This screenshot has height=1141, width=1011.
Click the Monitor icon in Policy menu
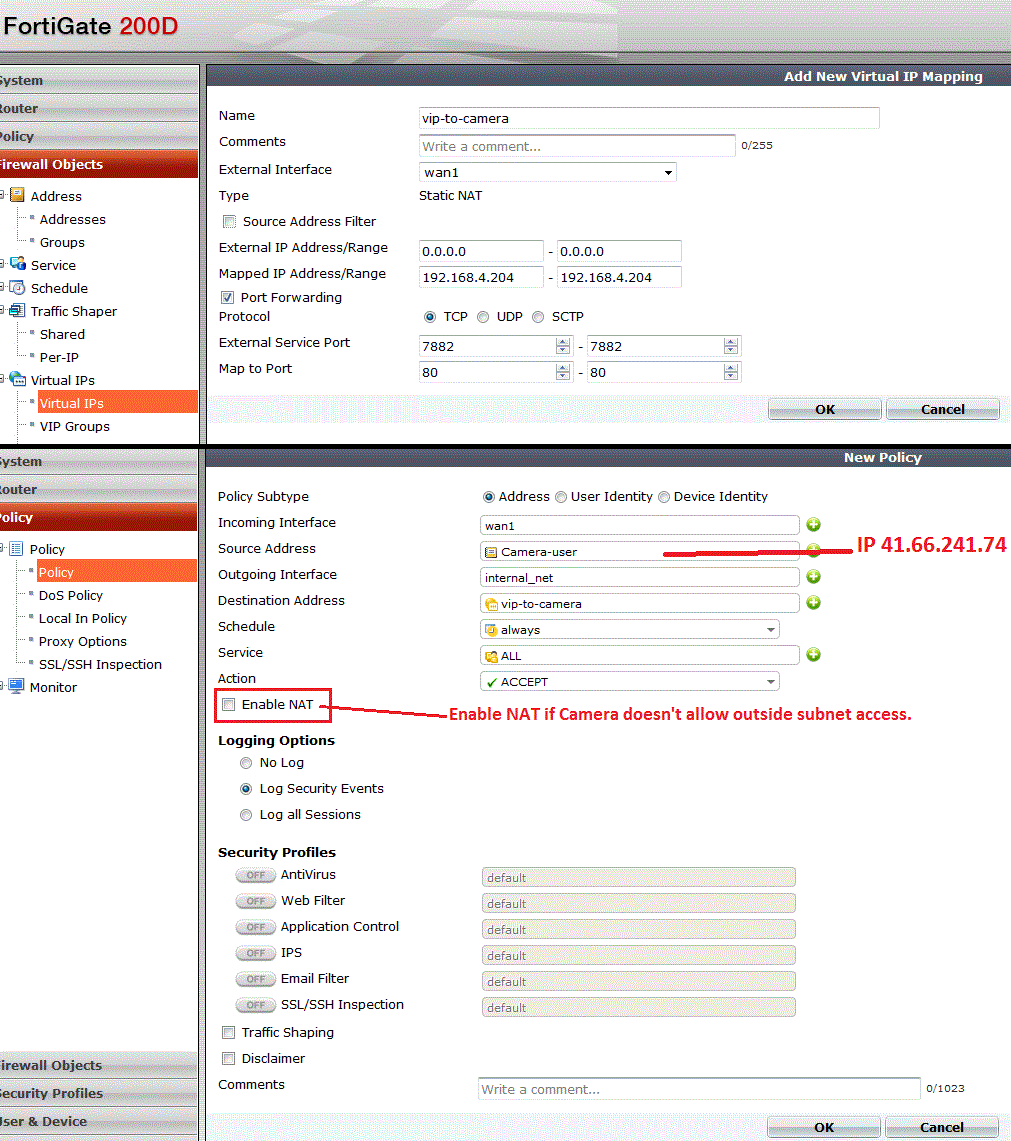click(16, 686)
